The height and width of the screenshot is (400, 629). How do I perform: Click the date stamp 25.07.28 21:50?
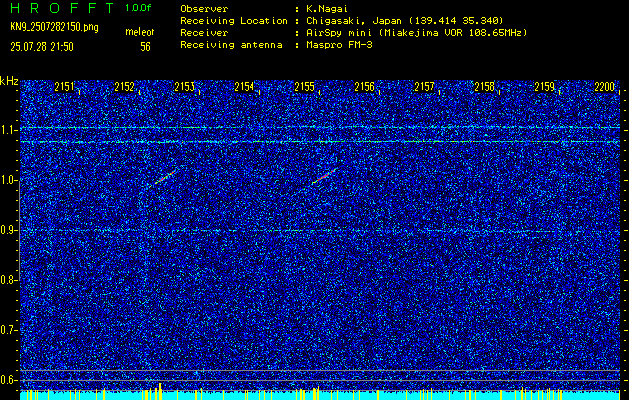click(42, 47)
